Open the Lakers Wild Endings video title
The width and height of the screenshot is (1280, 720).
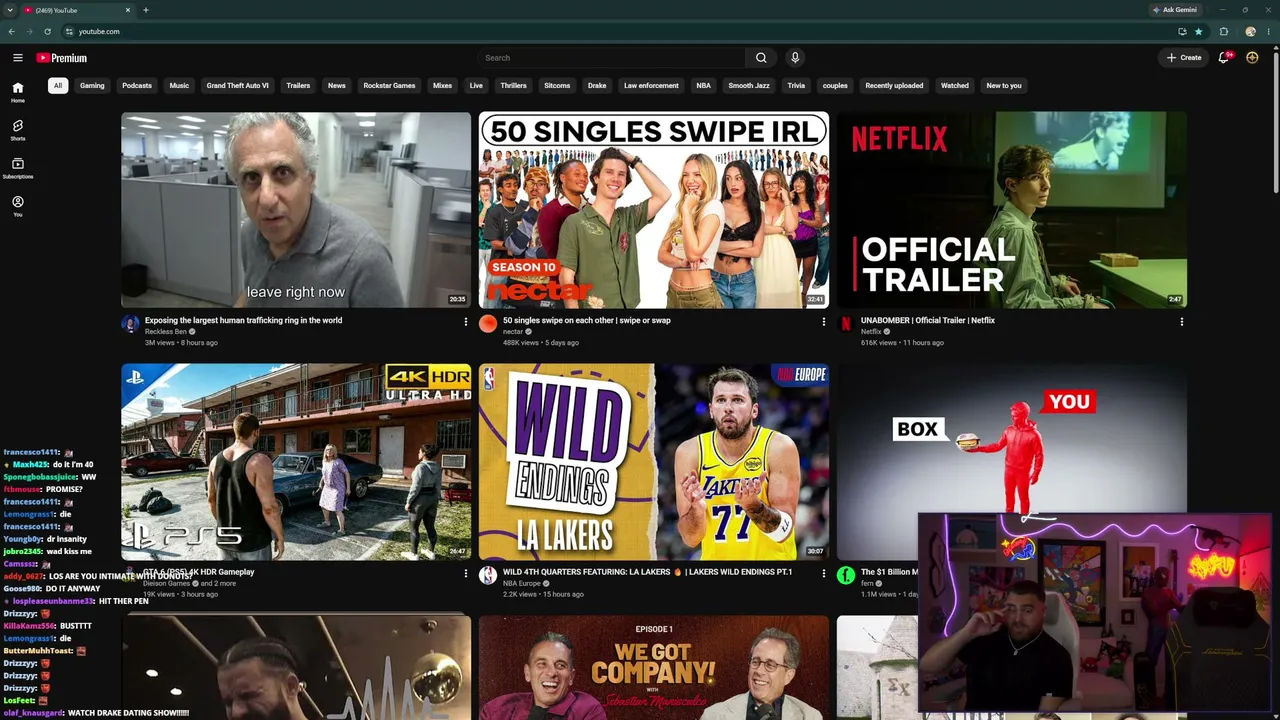click(x=647, y=572)
